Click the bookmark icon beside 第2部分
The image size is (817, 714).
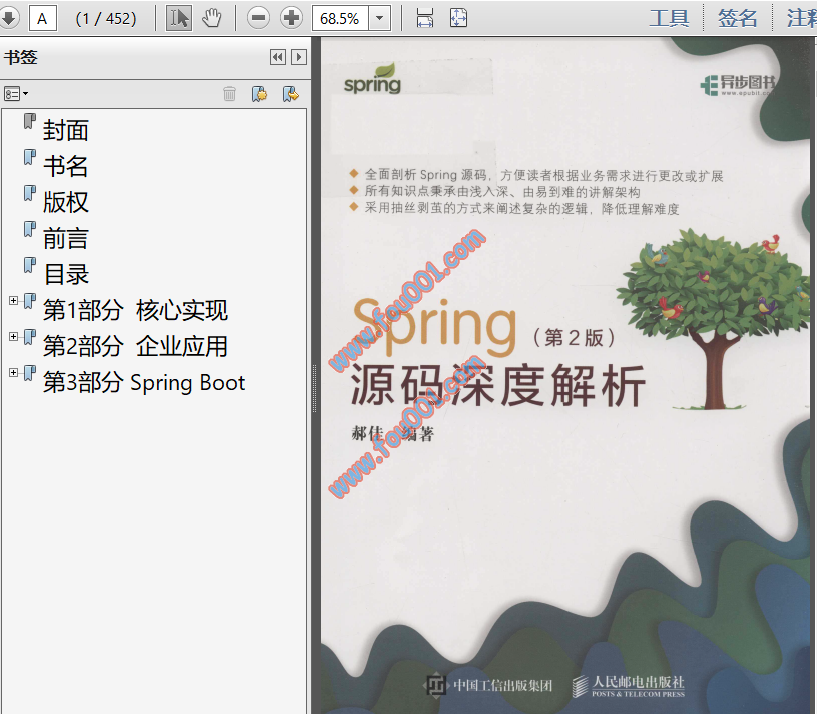coord(30,337)
